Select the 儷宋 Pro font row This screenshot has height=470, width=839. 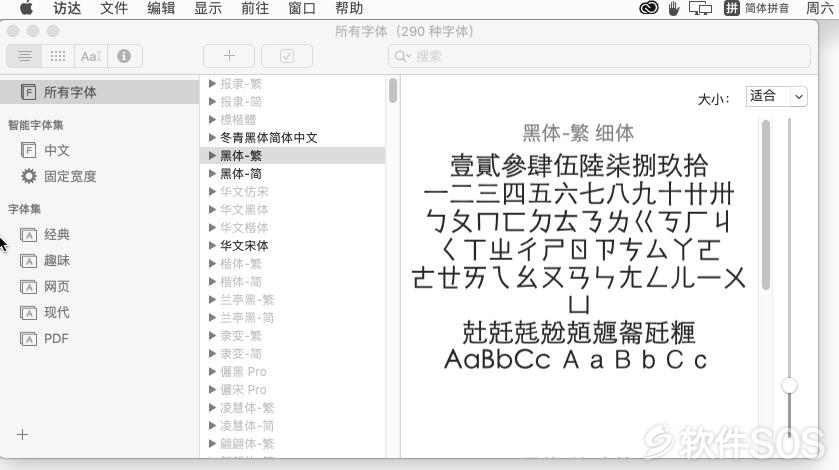click(x=293, y=390)
